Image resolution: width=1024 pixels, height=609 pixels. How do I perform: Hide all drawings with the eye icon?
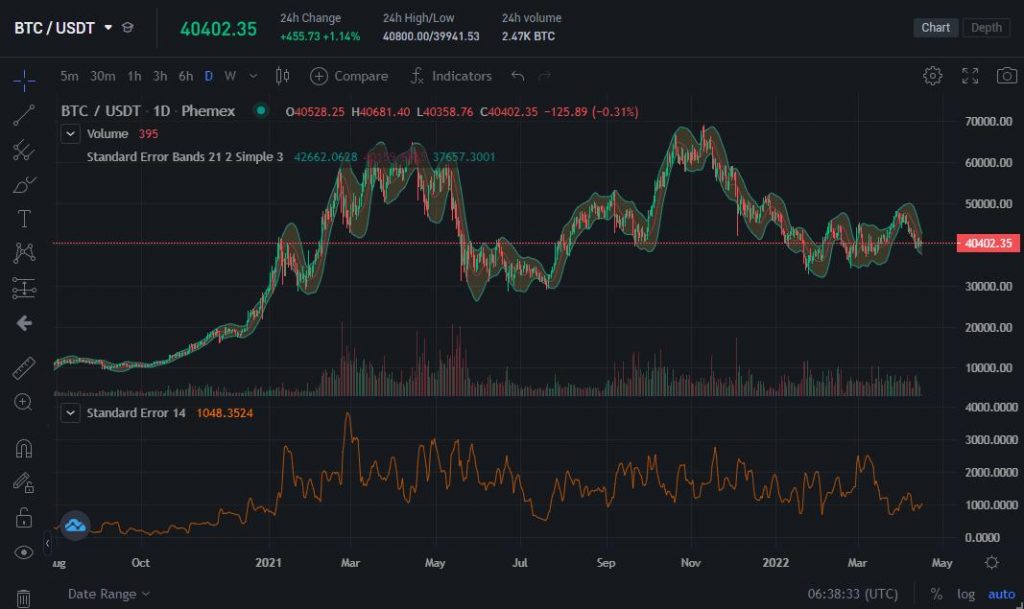(23, 549)
